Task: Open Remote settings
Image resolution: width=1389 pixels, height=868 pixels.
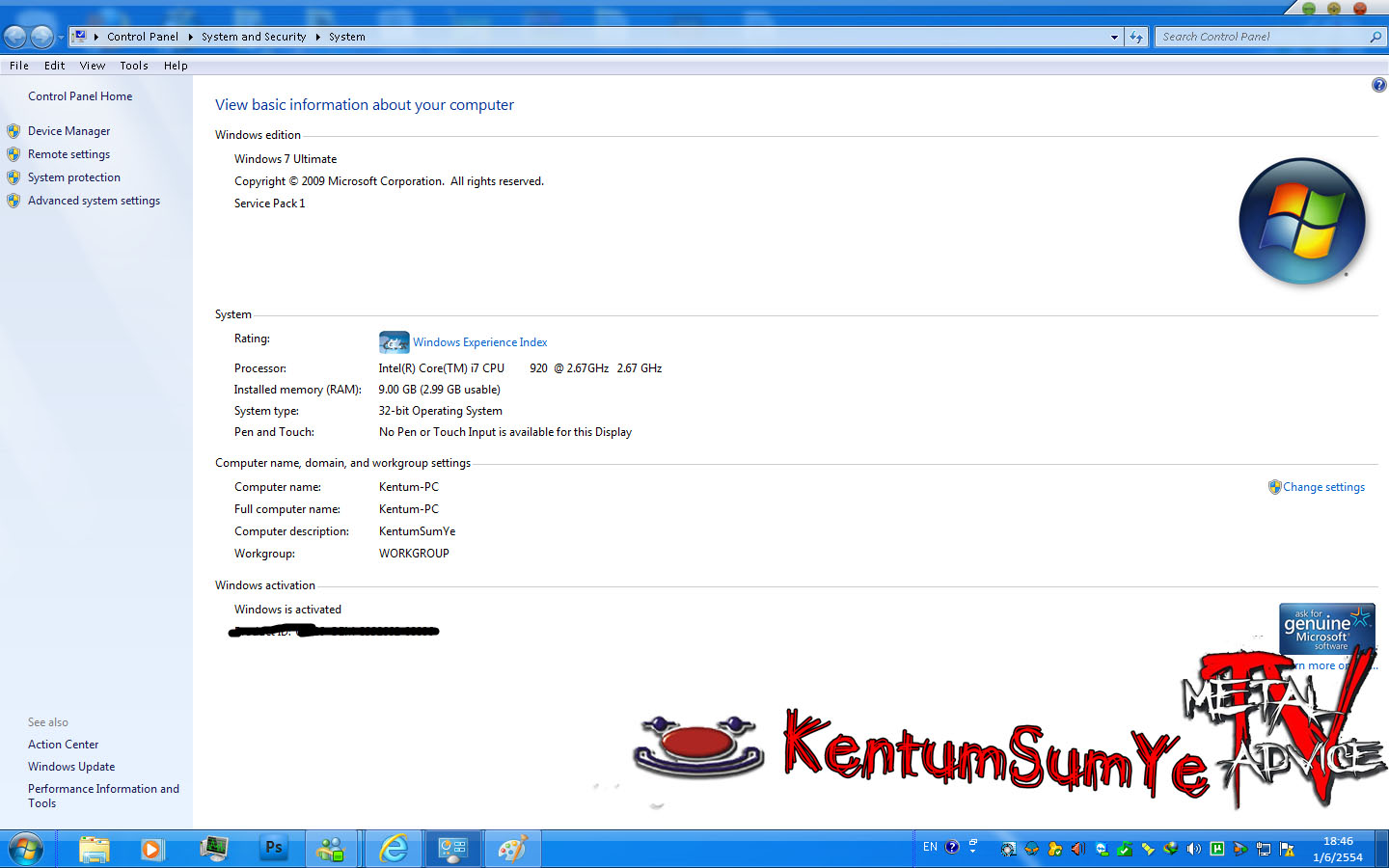Action: (68, 154)
